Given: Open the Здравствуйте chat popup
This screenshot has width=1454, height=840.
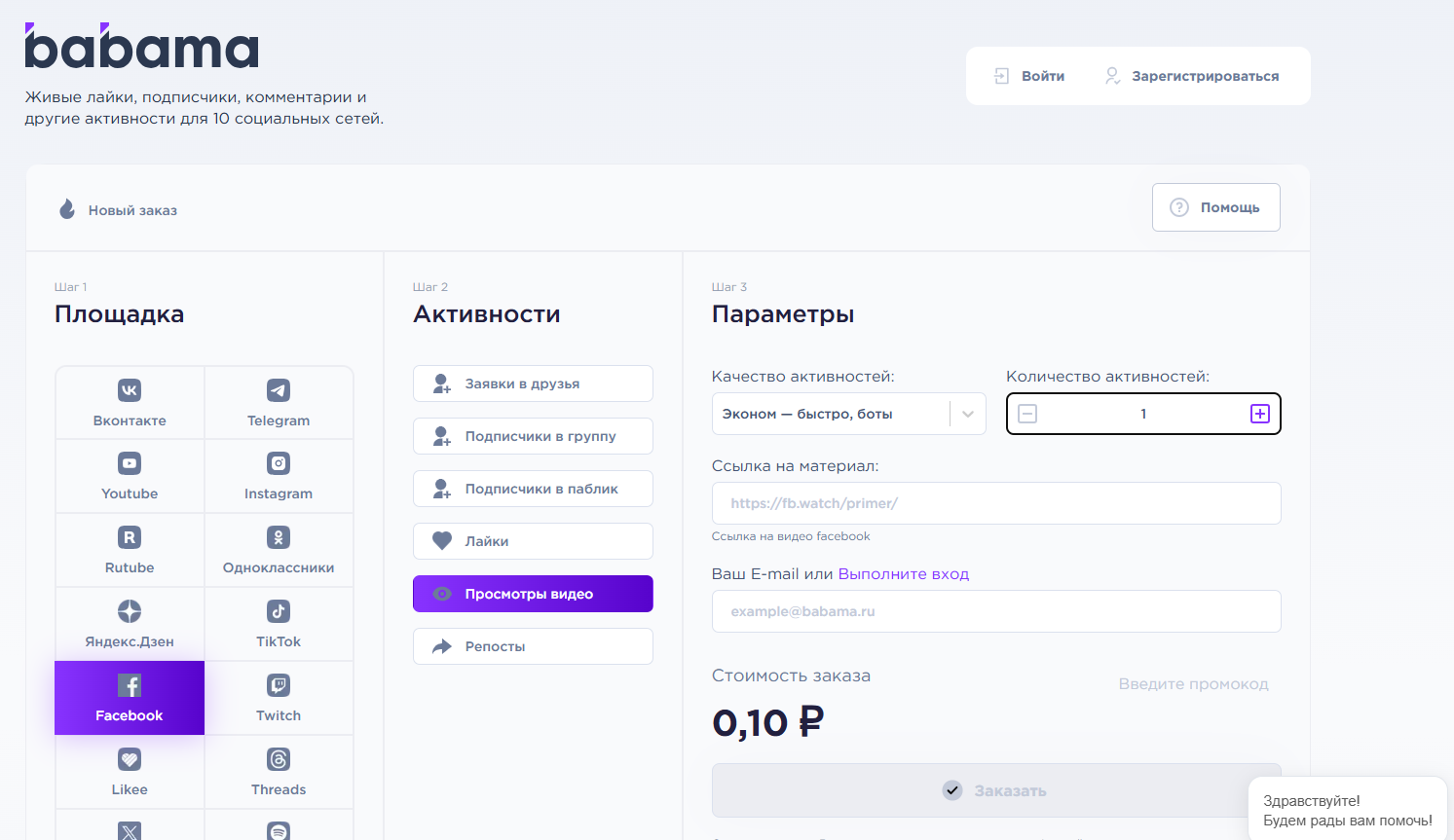Looking at the screenshot, I should point(1348,810).
